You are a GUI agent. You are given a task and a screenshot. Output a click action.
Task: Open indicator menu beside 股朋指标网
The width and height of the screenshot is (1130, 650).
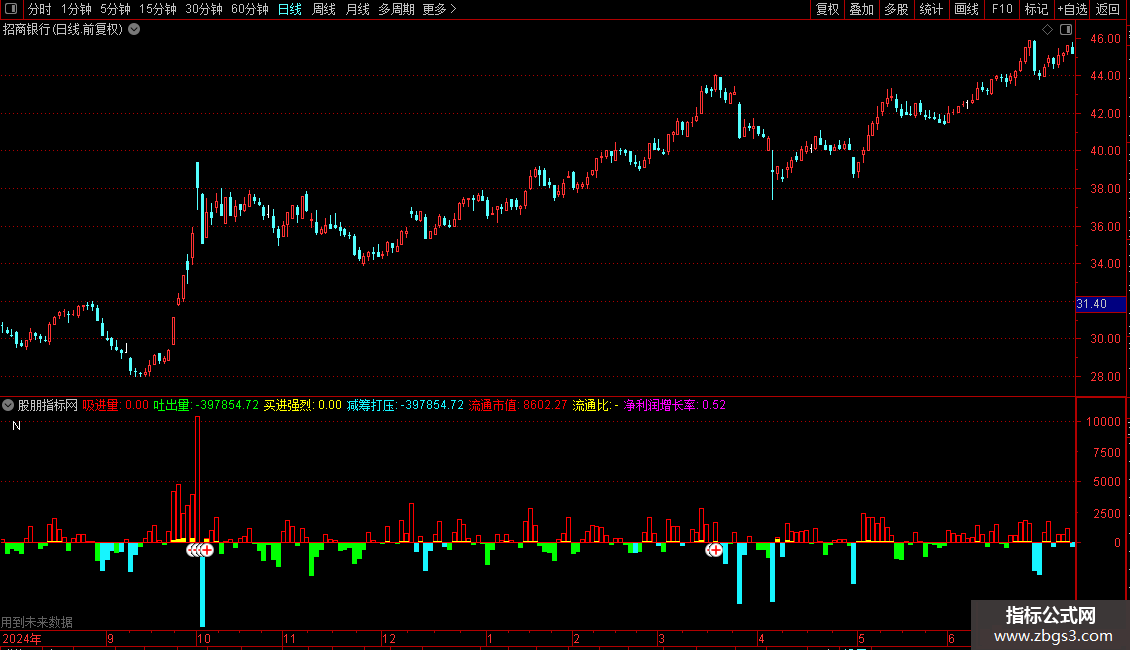[8, 405]
